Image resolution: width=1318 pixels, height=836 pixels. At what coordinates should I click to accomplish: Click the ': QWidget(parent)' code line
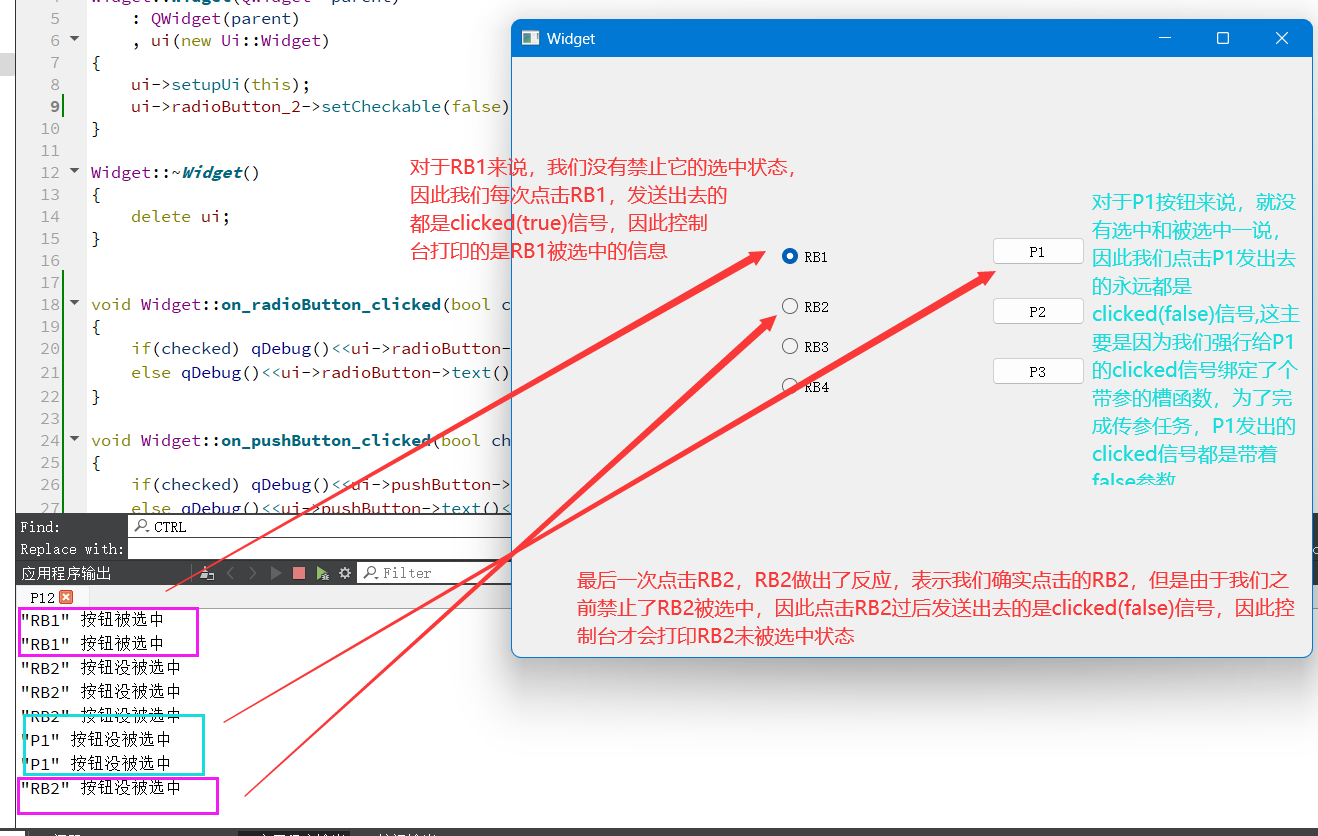click(215, 18)
